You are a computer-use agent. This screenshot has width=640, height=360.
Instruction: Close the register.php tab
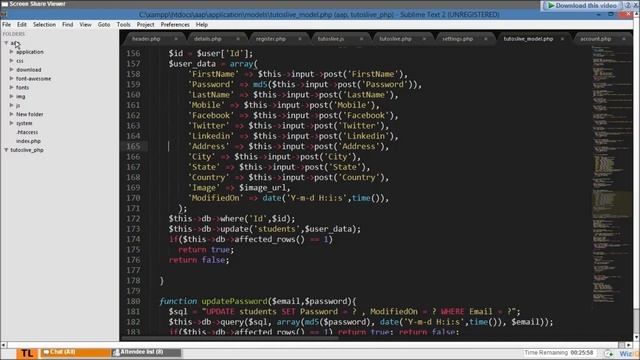(x=300, y=39)
